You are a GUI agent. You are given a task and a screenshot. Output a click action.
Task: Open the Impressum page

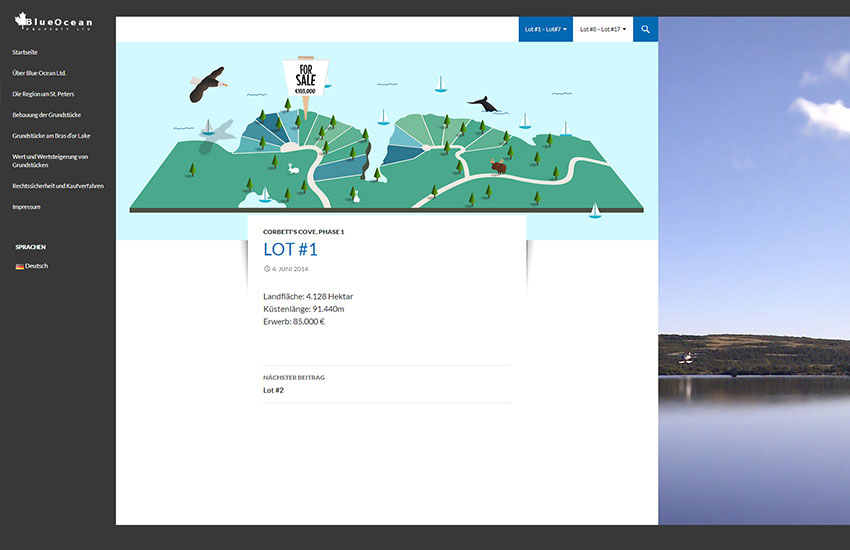(26, 206)
